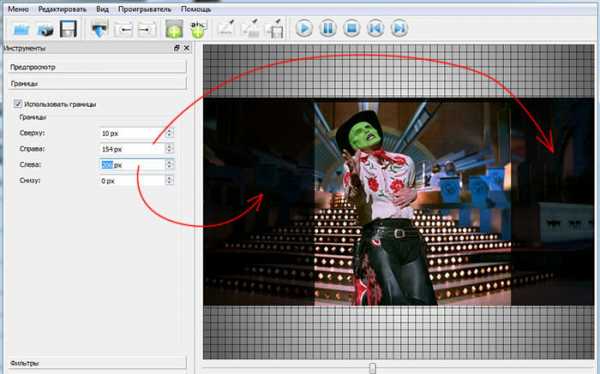Pause the video playback
600x374 pixels.
click(x=328, y=28)
